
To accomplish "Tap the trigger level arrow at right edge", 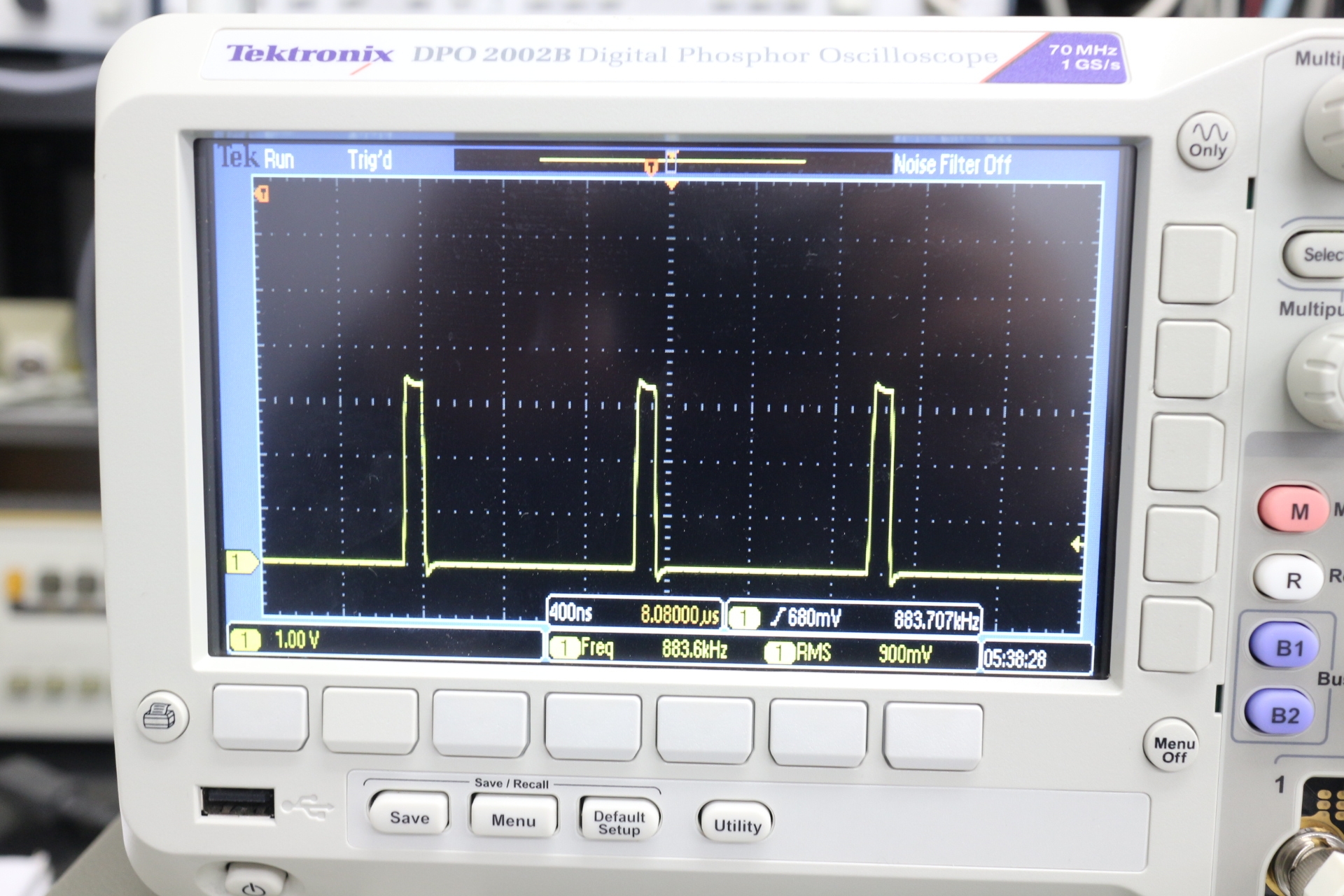I will (1078, 544).
